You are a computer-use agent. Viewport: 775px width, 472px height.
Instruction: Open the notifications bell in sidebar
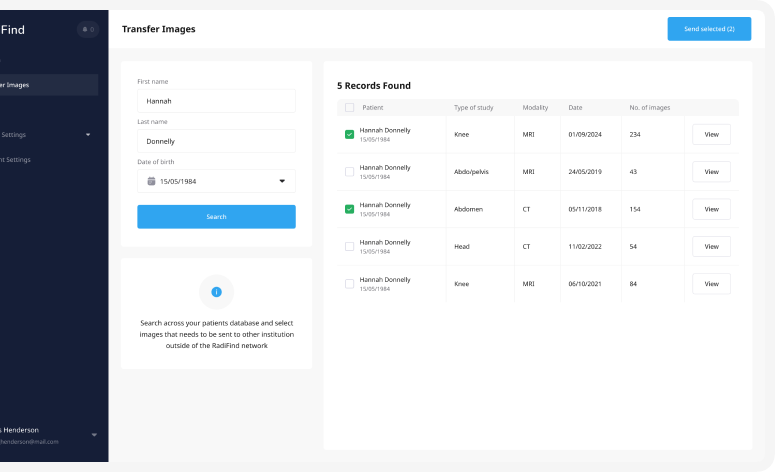[x=88, y=30]
